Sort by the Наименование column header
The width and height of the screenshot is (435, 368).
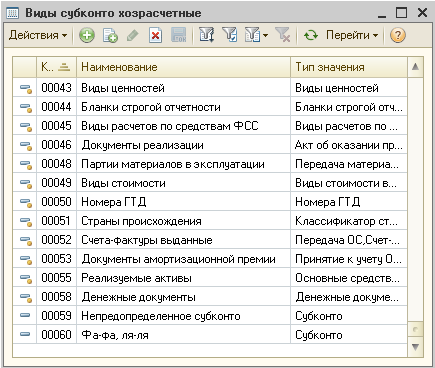(x=183, y=67)
